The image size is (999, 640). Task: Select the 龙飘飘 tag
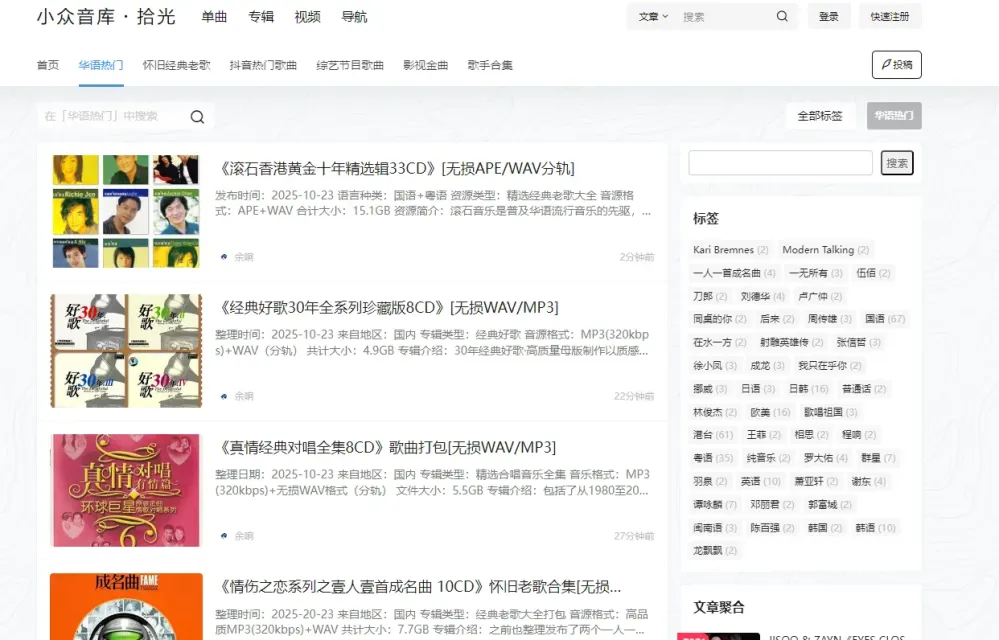pos(715,551)
